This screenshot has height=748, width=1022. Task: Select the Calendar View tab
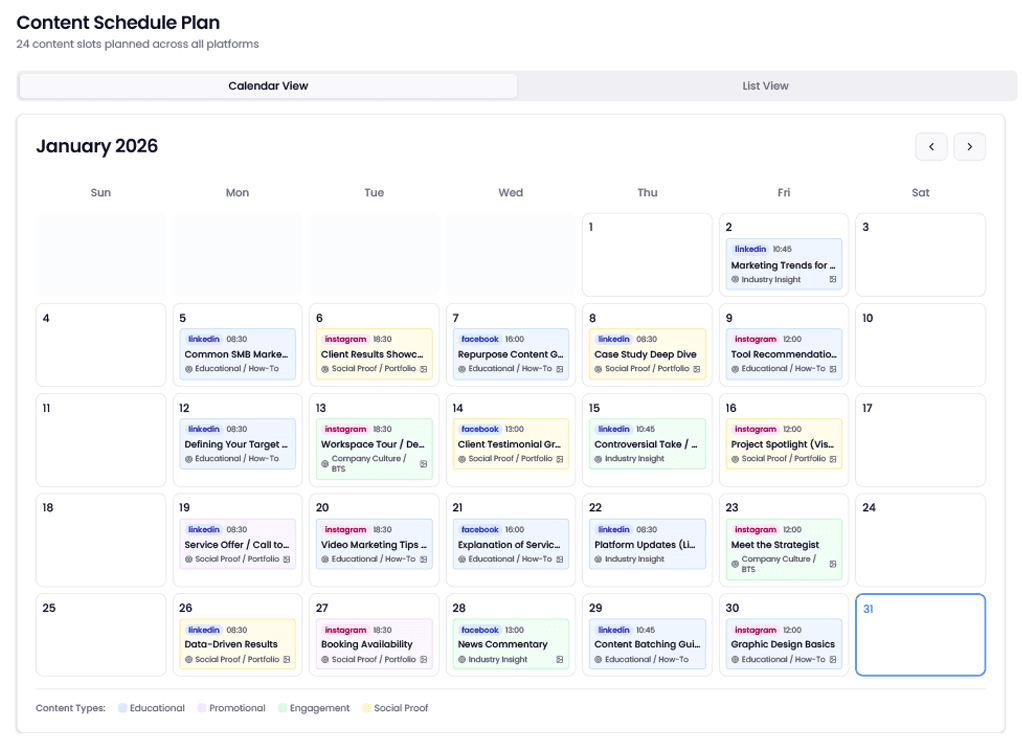click(x=268, y=86)
